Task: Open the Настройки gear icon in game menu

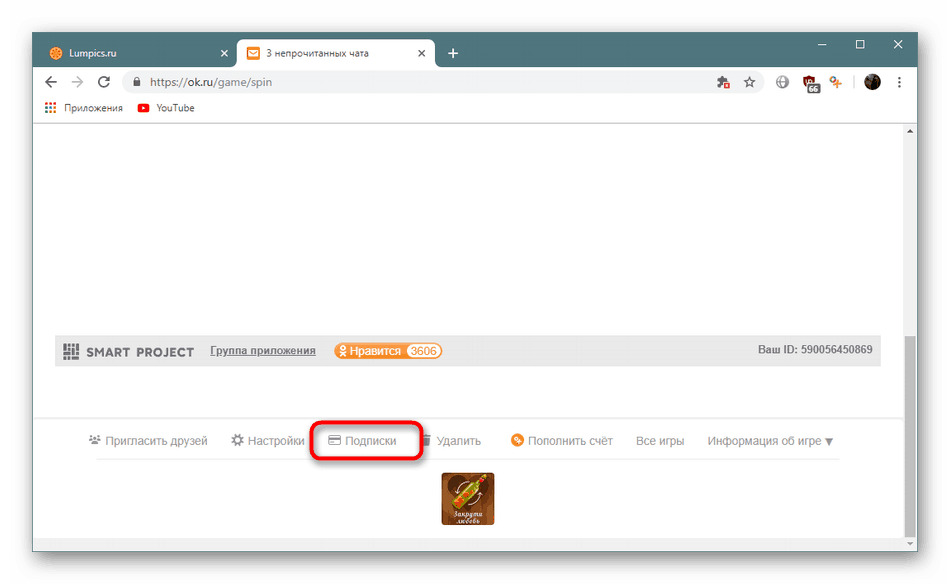Action: click(x=238, y=440)
